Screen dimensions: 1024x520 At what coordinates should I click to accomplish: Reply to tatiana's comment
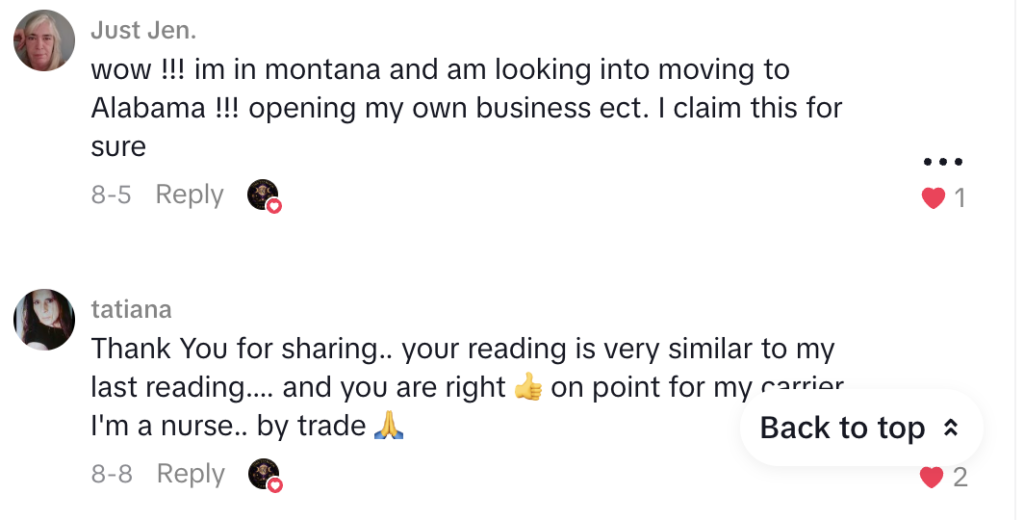[191, 474]
